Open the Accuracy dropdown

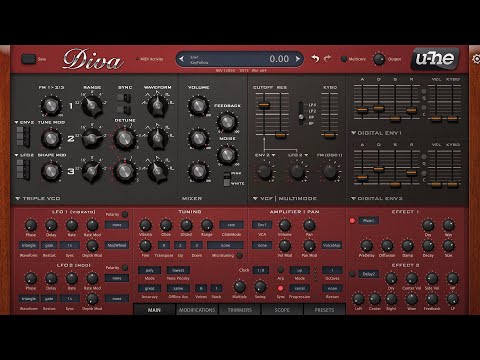coord(149,288)
